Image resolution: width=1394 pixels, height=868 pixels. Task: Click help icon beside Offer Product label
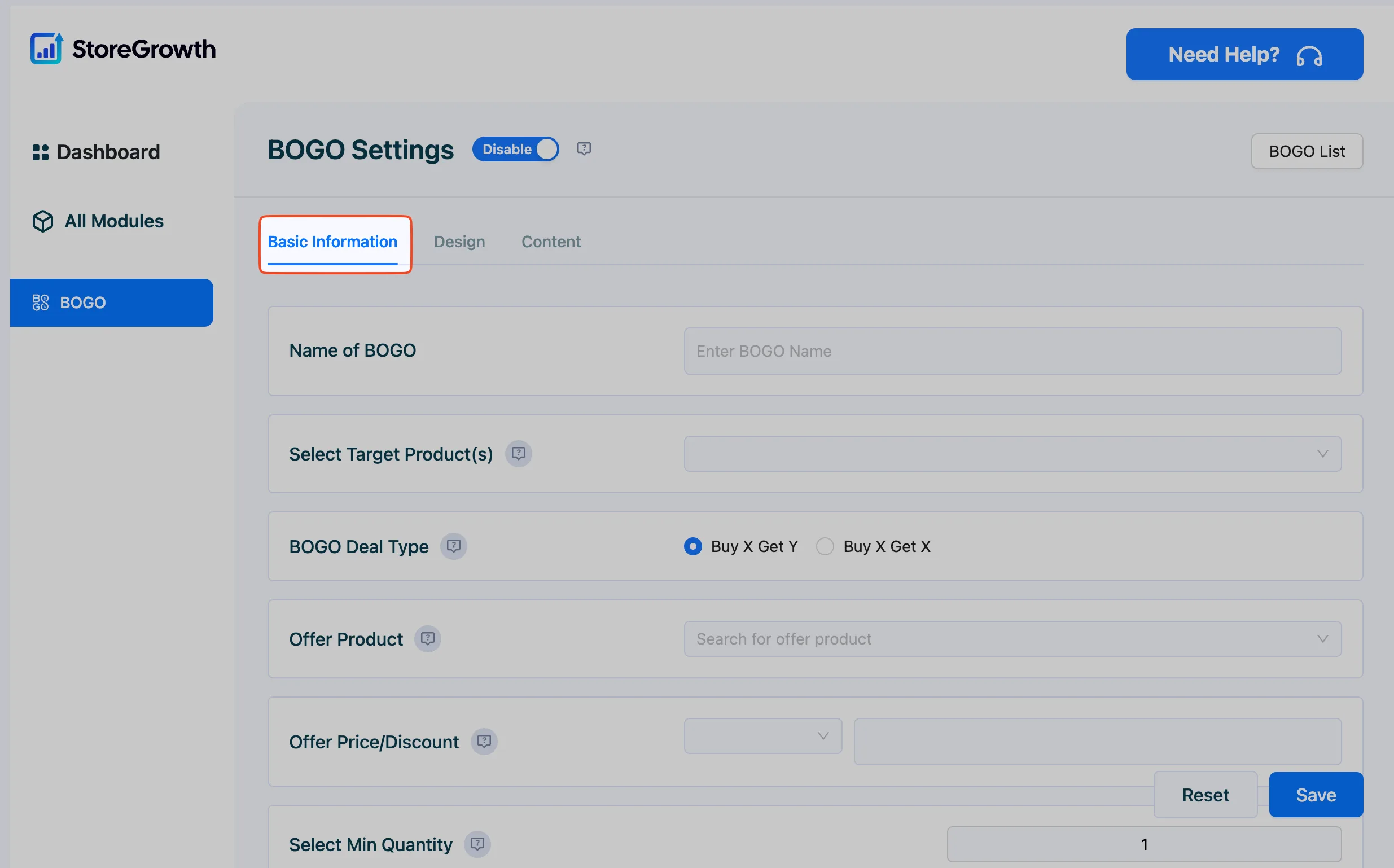pyautogui.click(x=428, y=638)
